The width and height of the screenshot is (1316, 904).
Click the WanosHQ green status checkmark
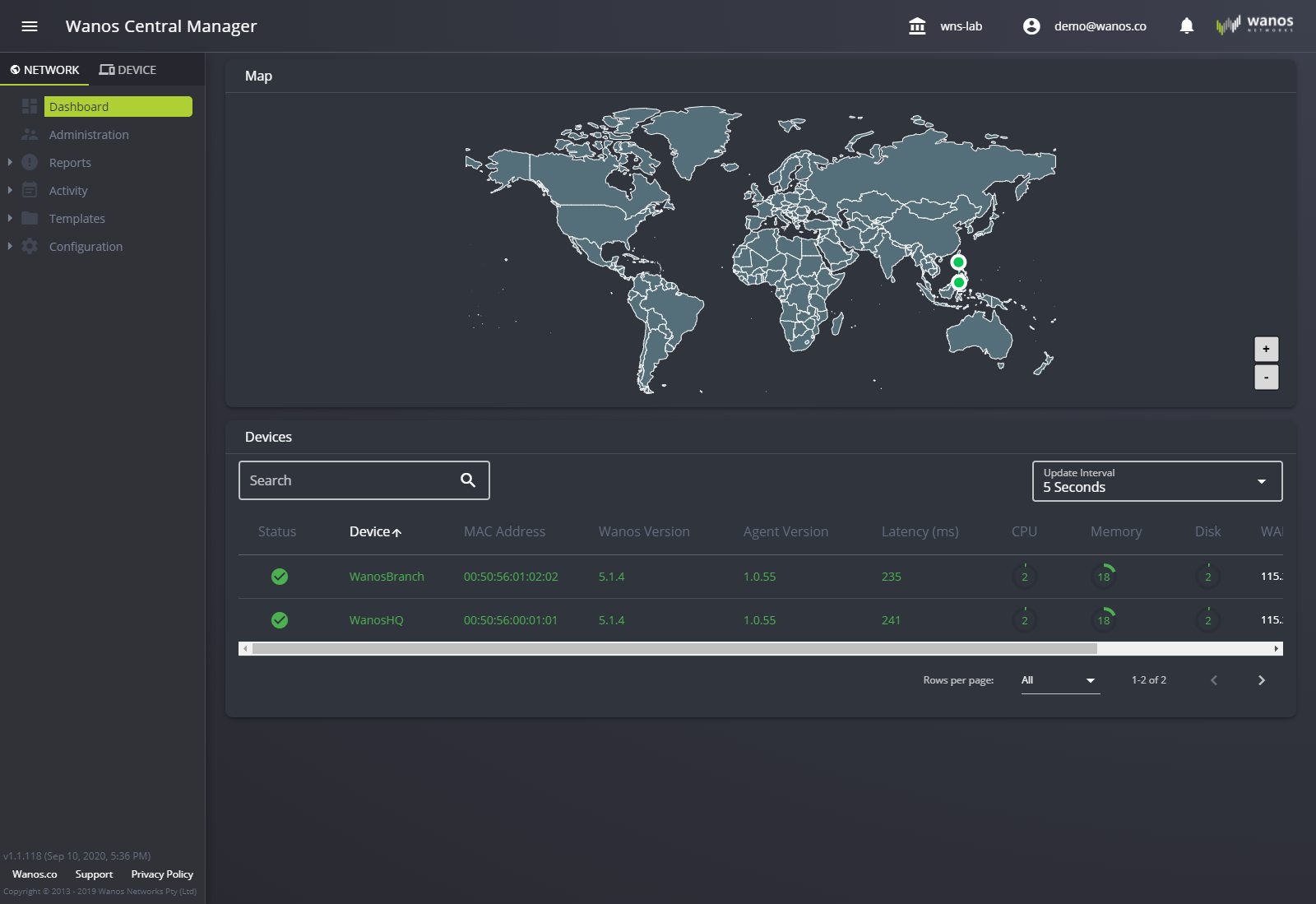click(280, 620)
